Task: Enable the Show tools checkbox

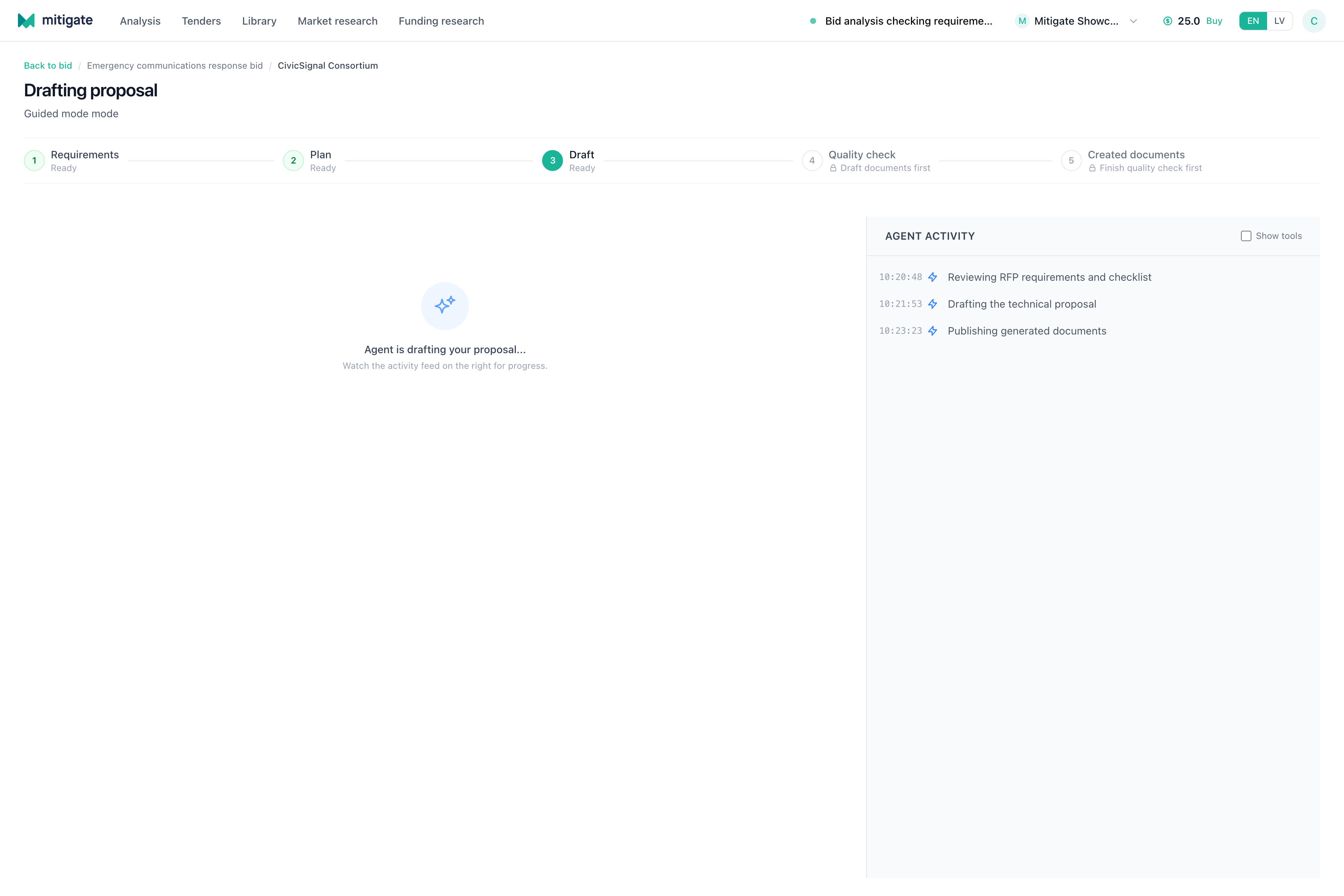Action: click(x=1246, y=236)
